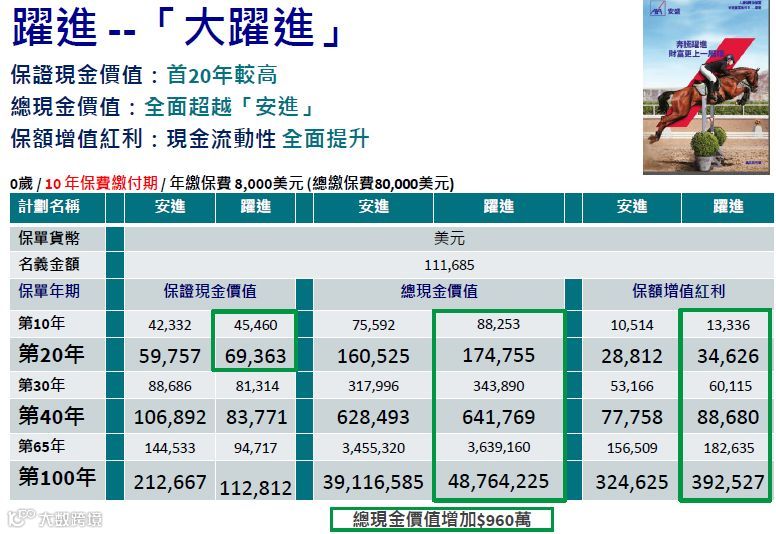
Task: Click the 保額增值紅利 table section header
Action: tap(679, 291)
